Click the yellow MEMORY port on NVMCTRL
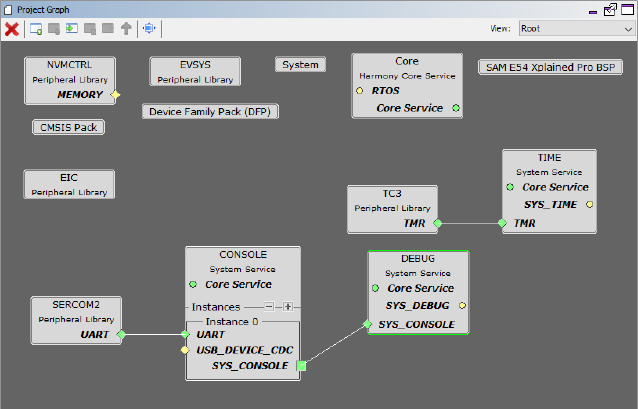 click(115, 95)
